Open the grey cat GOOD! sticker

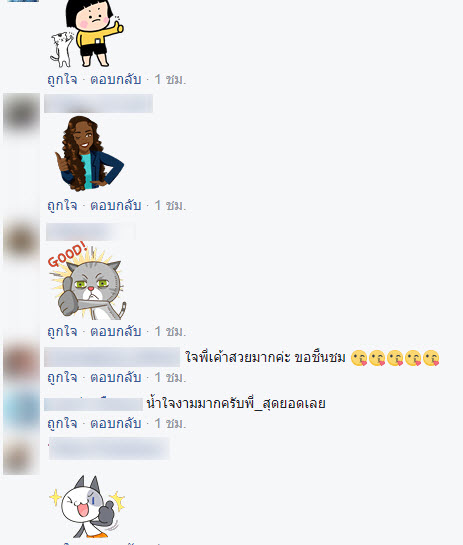[x=87, y=280]
